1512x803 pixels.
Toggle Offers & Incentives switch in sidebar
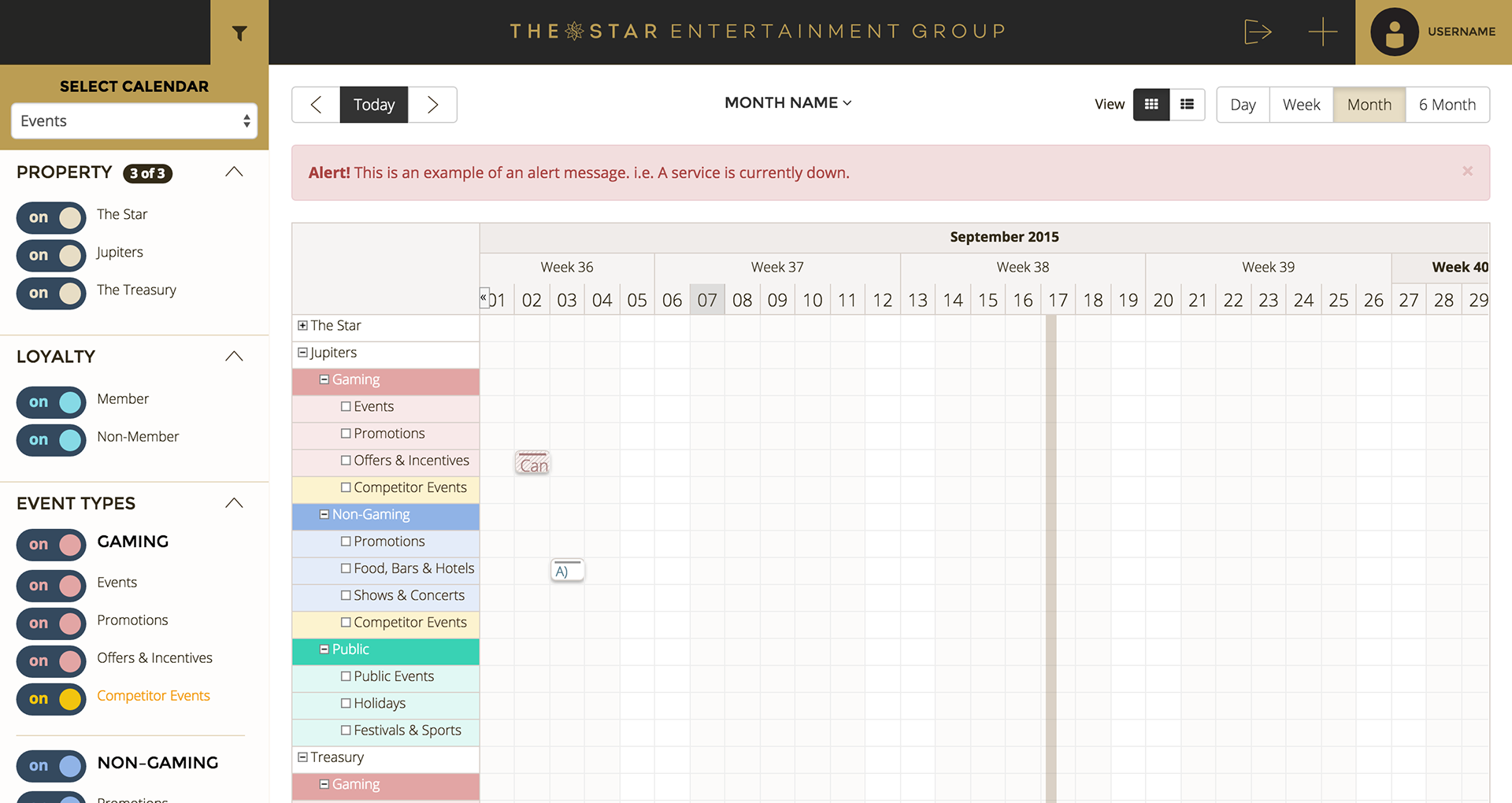(x=51, y=661)
